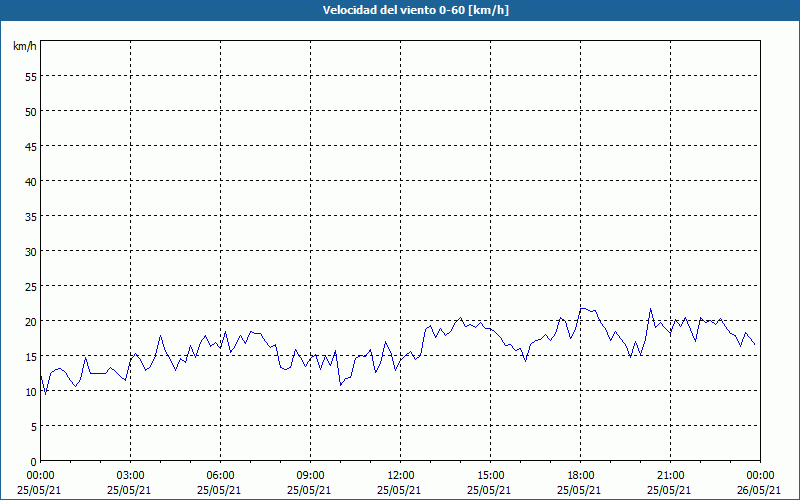Click the 21:00 time label

670,476
